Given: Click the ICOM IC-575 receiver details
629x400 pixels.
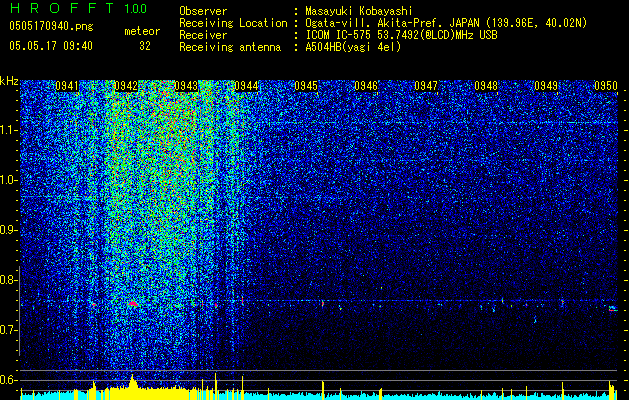Looking at the screenshot, I should coord(401,35).
